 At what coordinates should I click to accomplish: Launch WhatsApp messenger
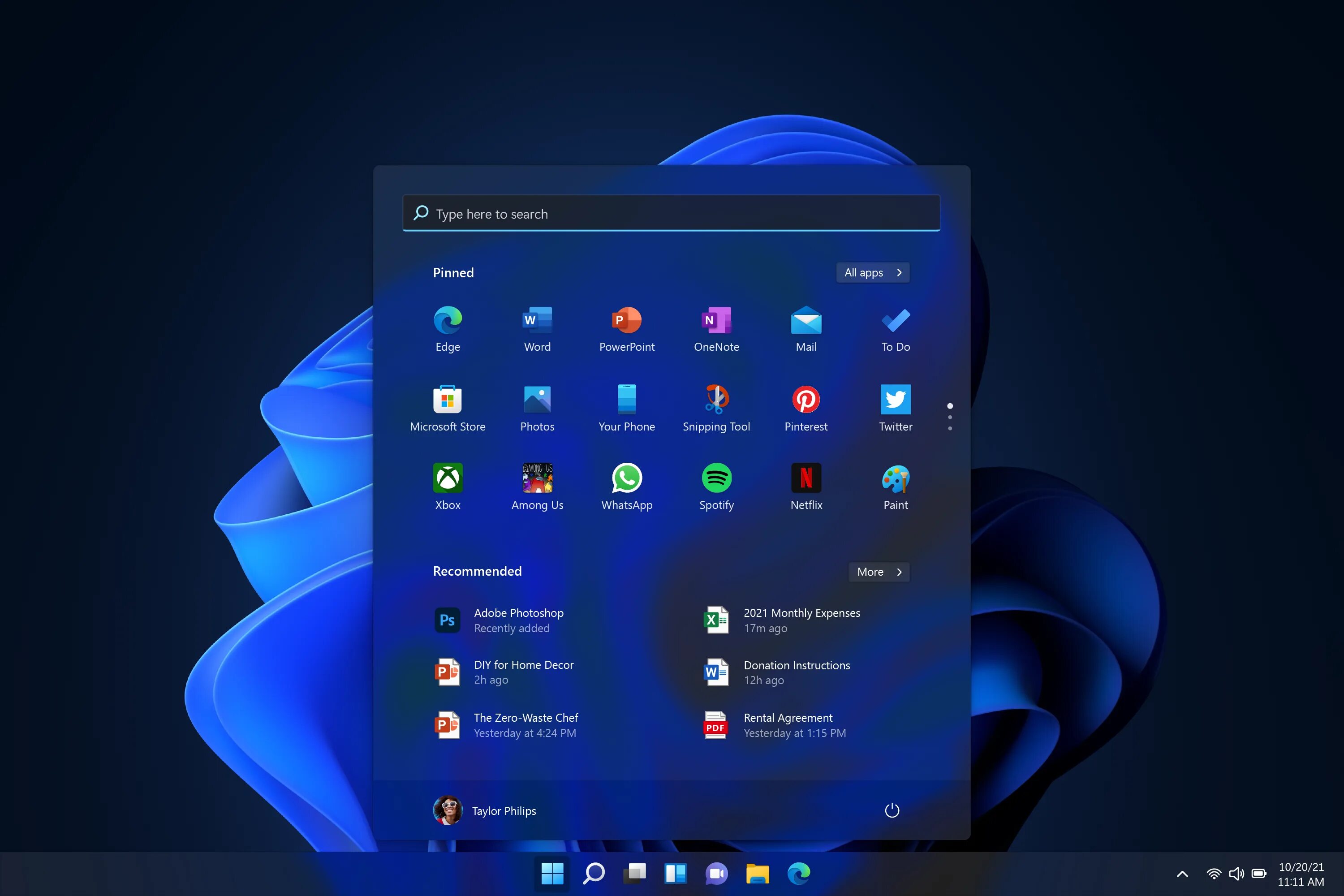pos(627,479)
